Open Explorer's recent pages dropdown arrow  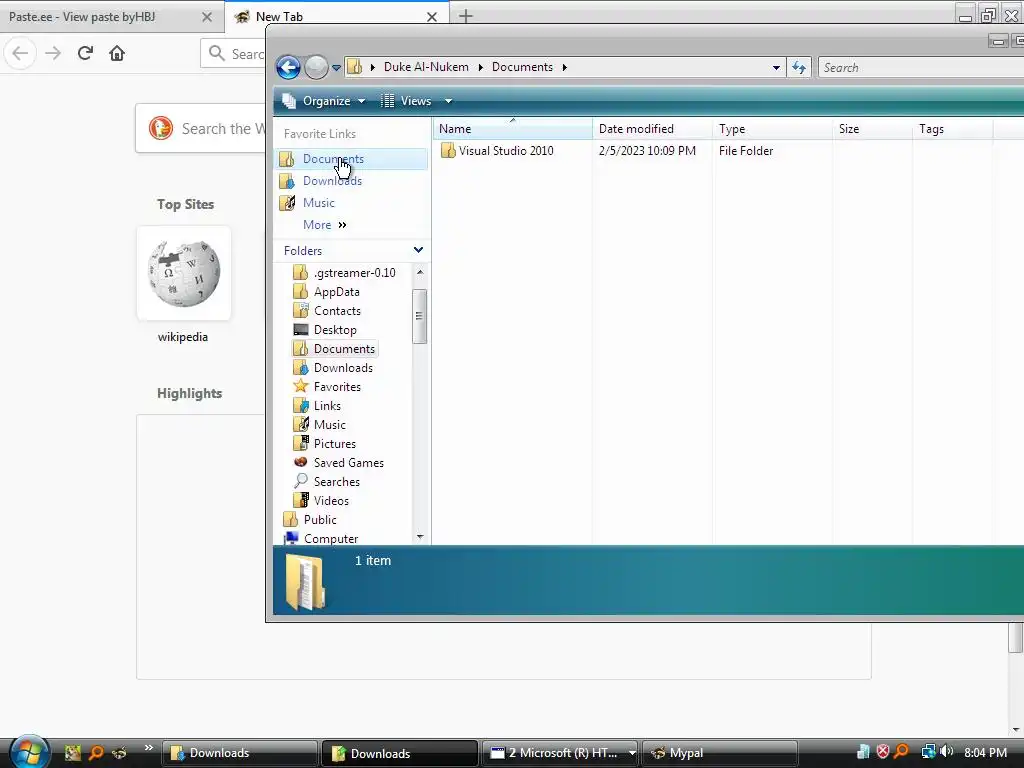click(336, 67)
